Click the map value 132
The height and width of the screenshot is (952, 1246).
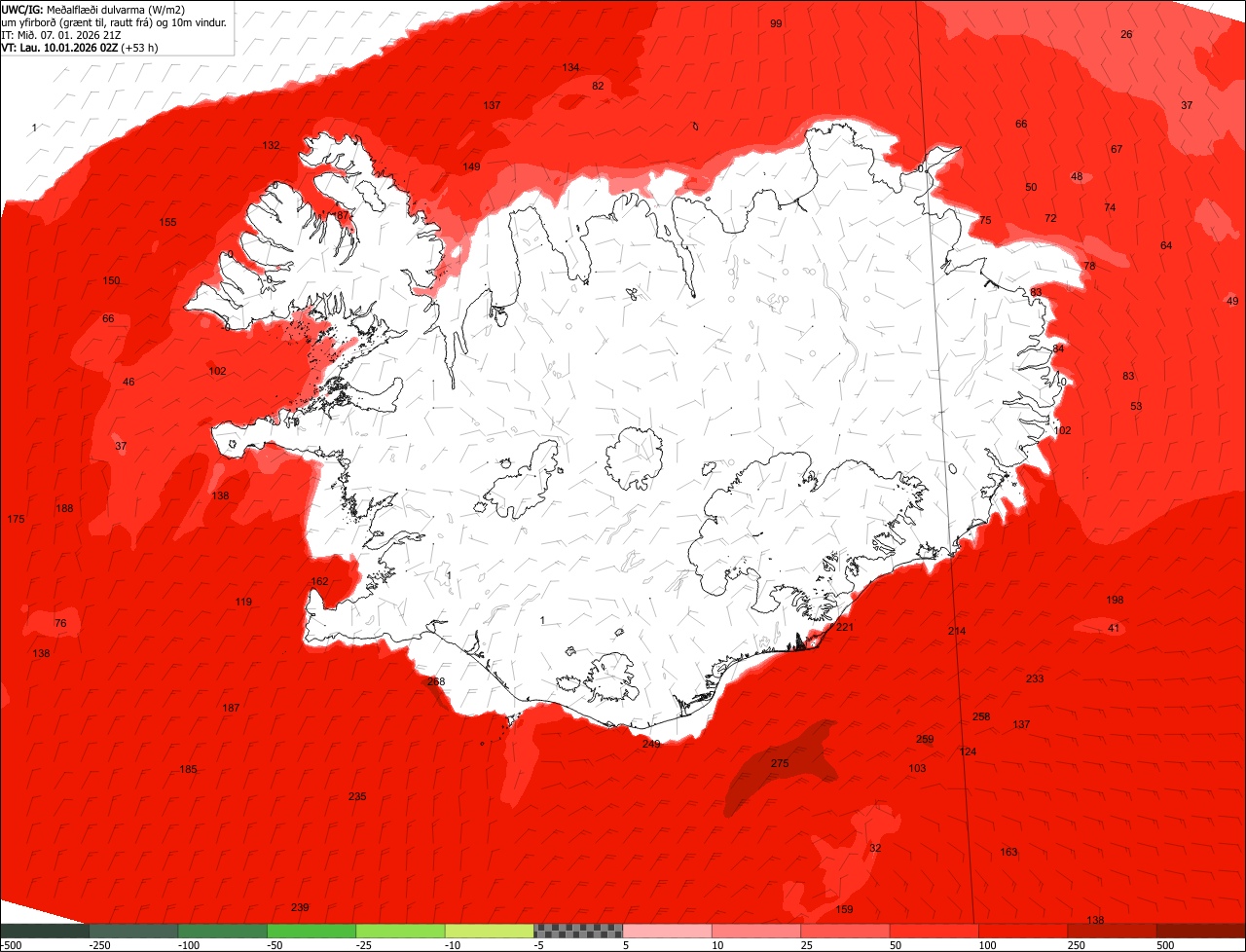click(x=271, y=145)
